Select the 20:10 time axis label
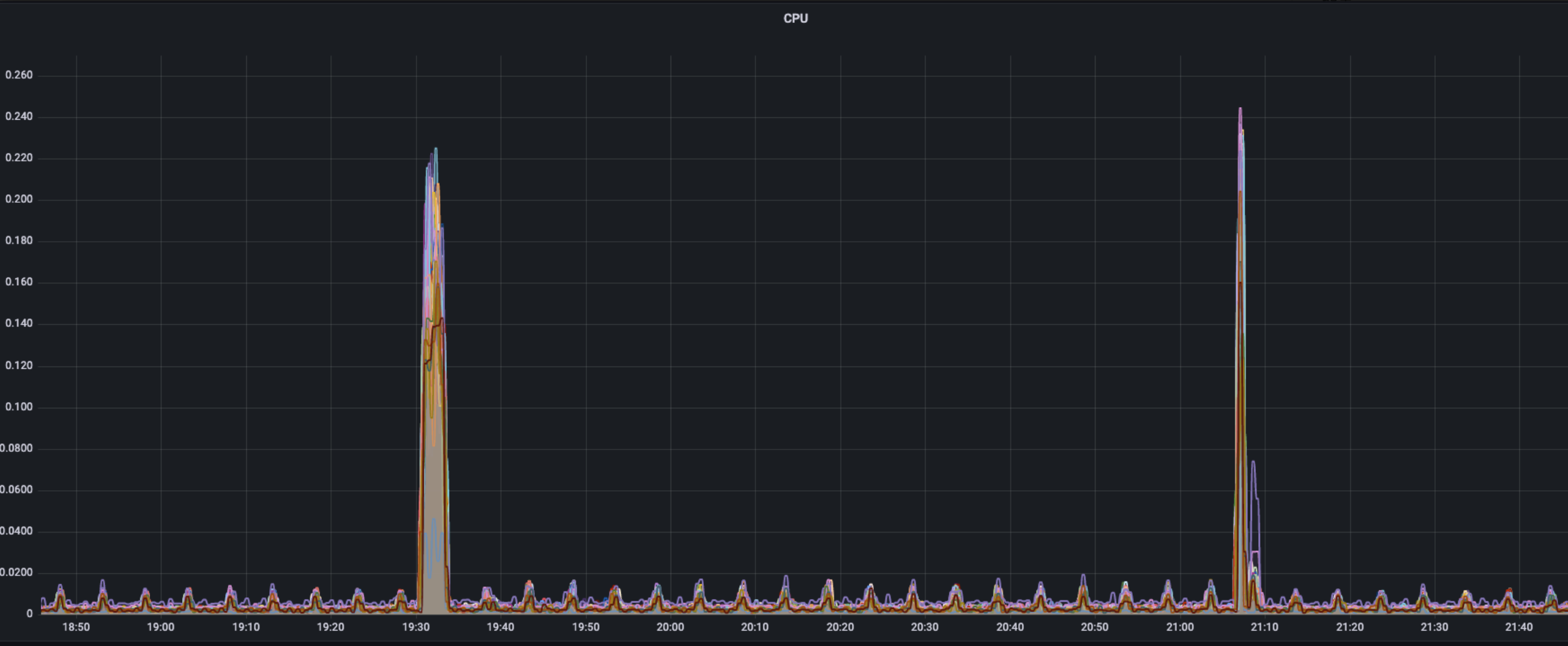The height and width of the screenshot is (646, 1568). [x=755, y=627]
